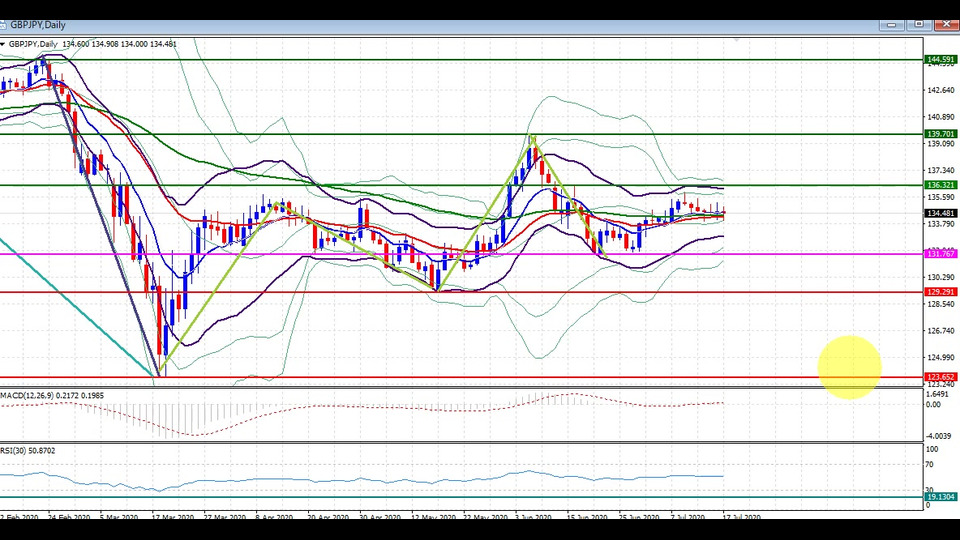This screenshot has height=540, width=960.
Task: Select the 144.591 green price level label
Action: (940, 59)
